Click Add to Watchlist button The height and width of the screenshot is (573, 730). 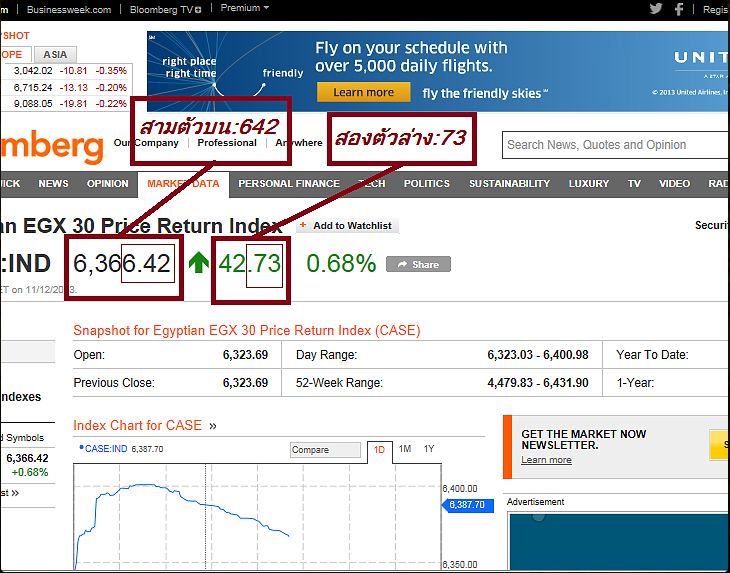347,226
